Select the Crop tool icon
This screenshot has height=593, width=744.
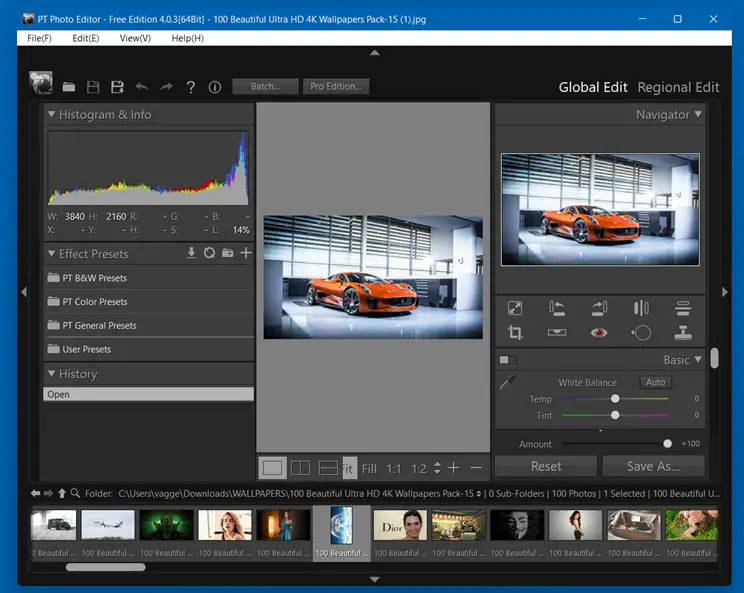pyautogui.click(x=515, y=333)
